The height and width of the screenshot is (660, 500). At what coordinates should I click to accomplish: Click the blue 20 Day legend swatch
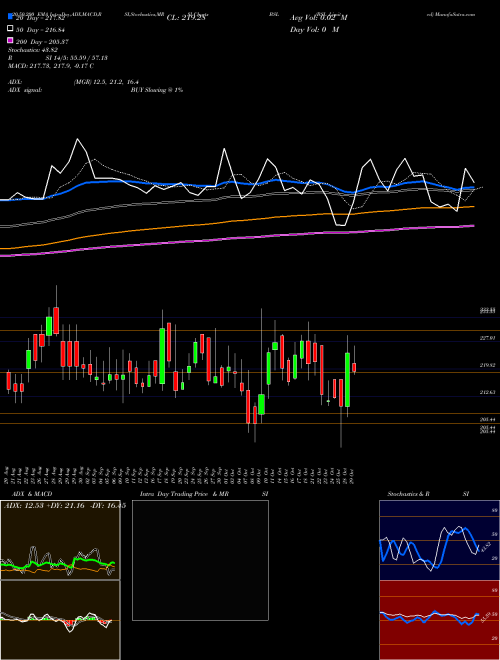[x=10, y=17]
